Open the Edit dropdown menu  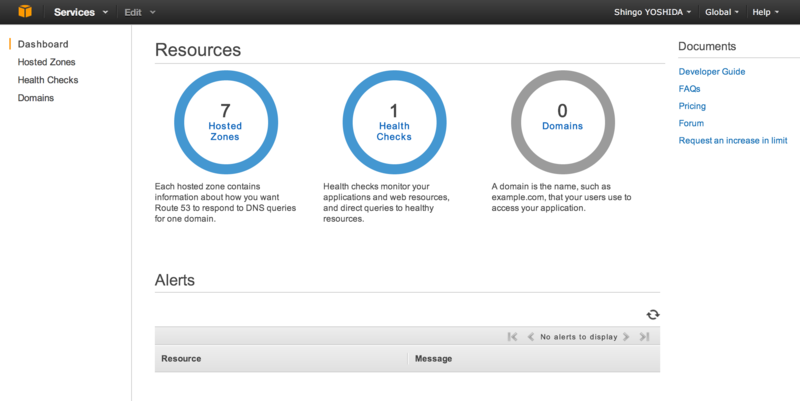(140, 12)
